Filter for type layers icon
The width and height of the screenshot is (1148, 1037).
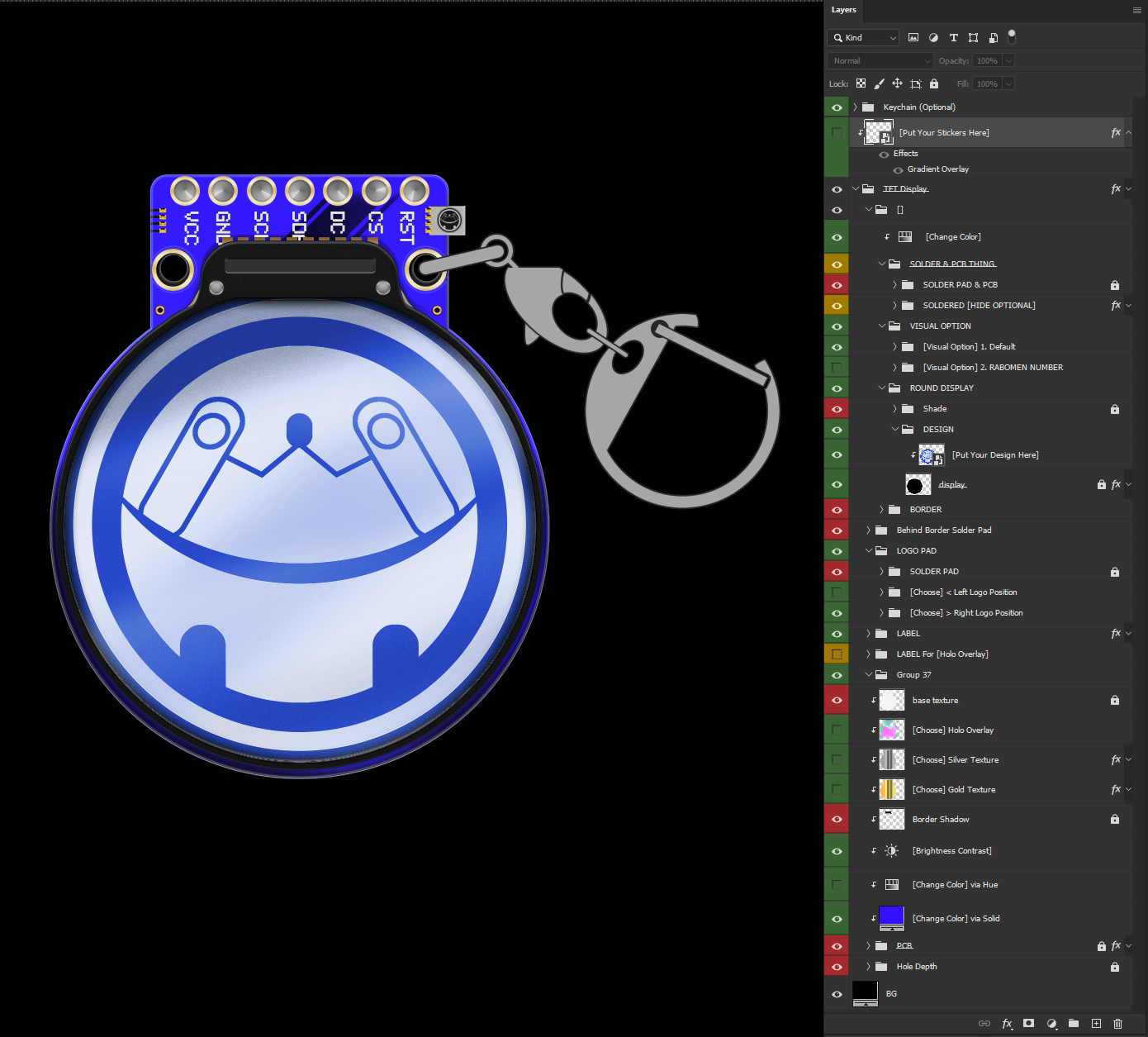(x=953, y=37)
